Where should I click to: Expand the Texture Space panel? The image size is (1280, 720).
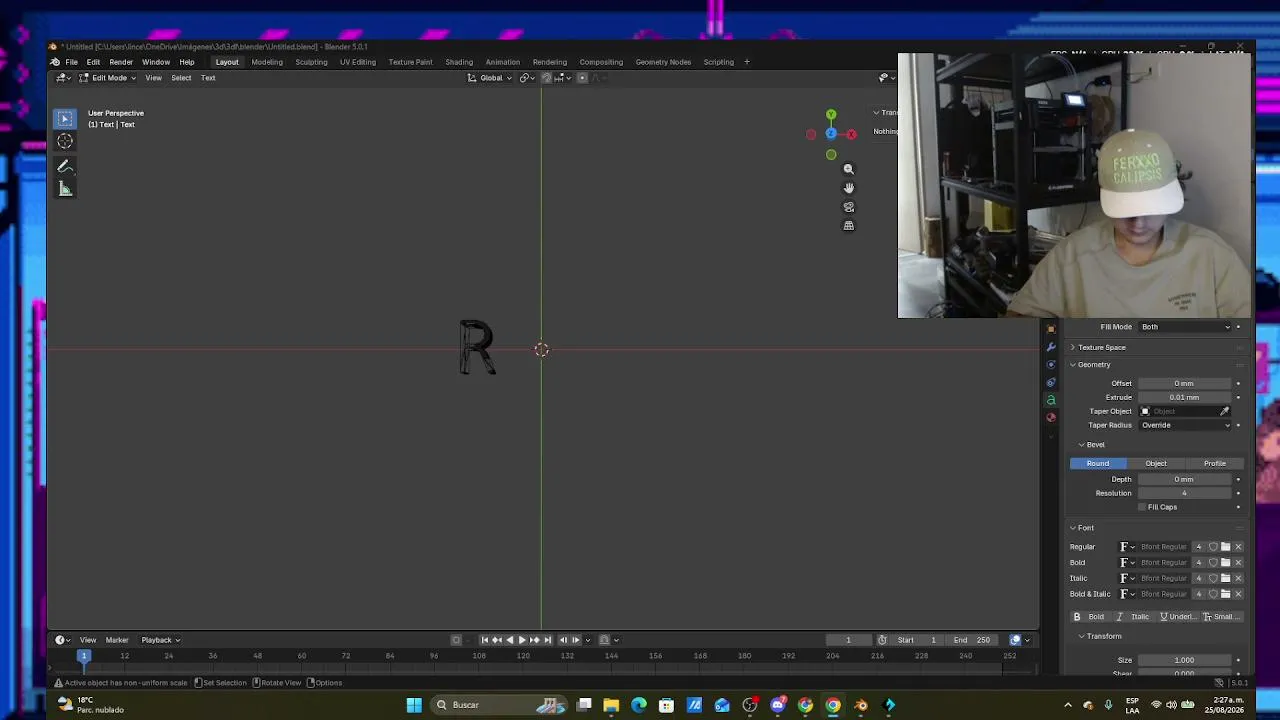(x=1100, y=347)
